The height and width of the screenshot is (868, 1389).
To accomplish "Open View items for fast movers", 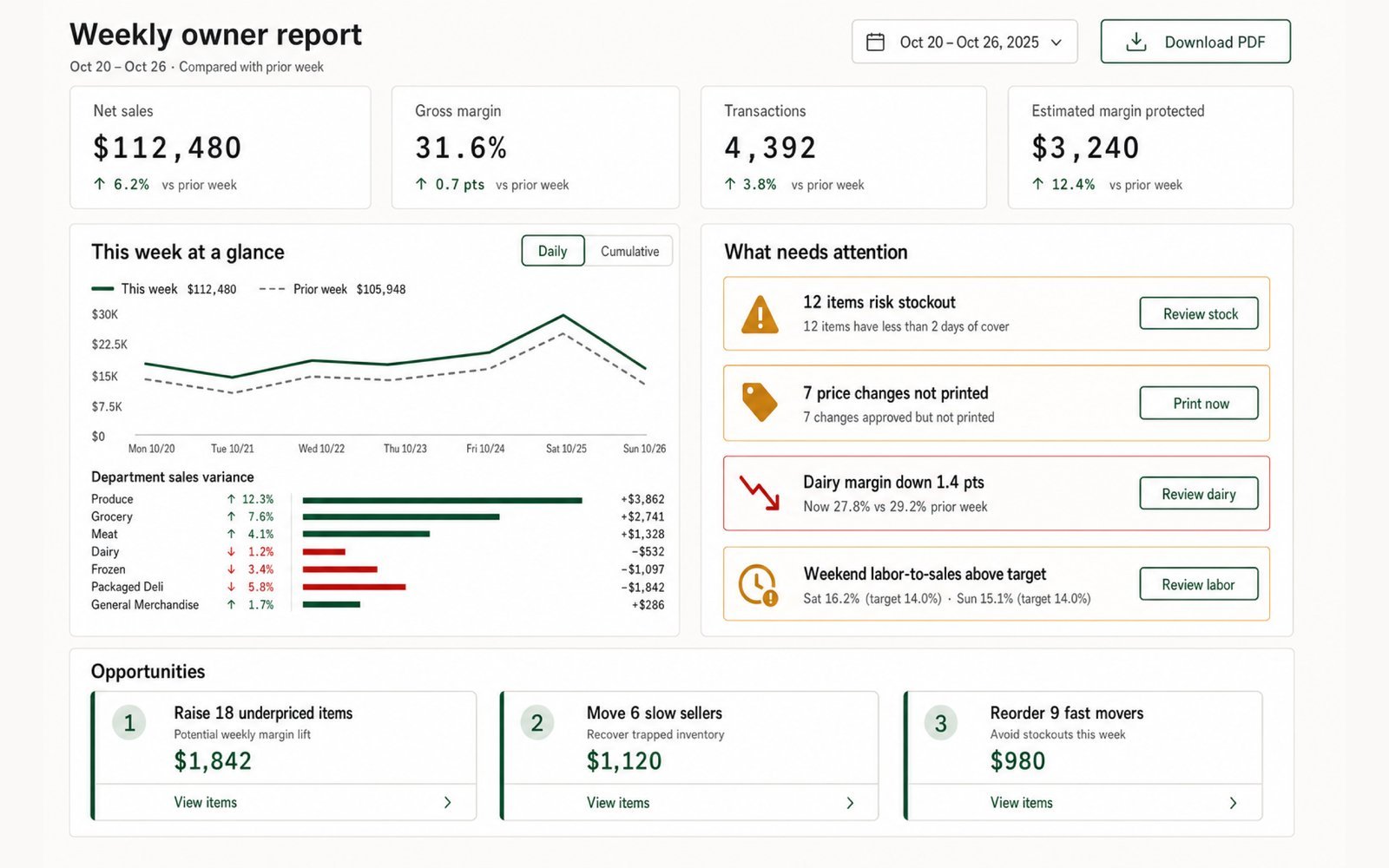I will [x=1022, y=803].
